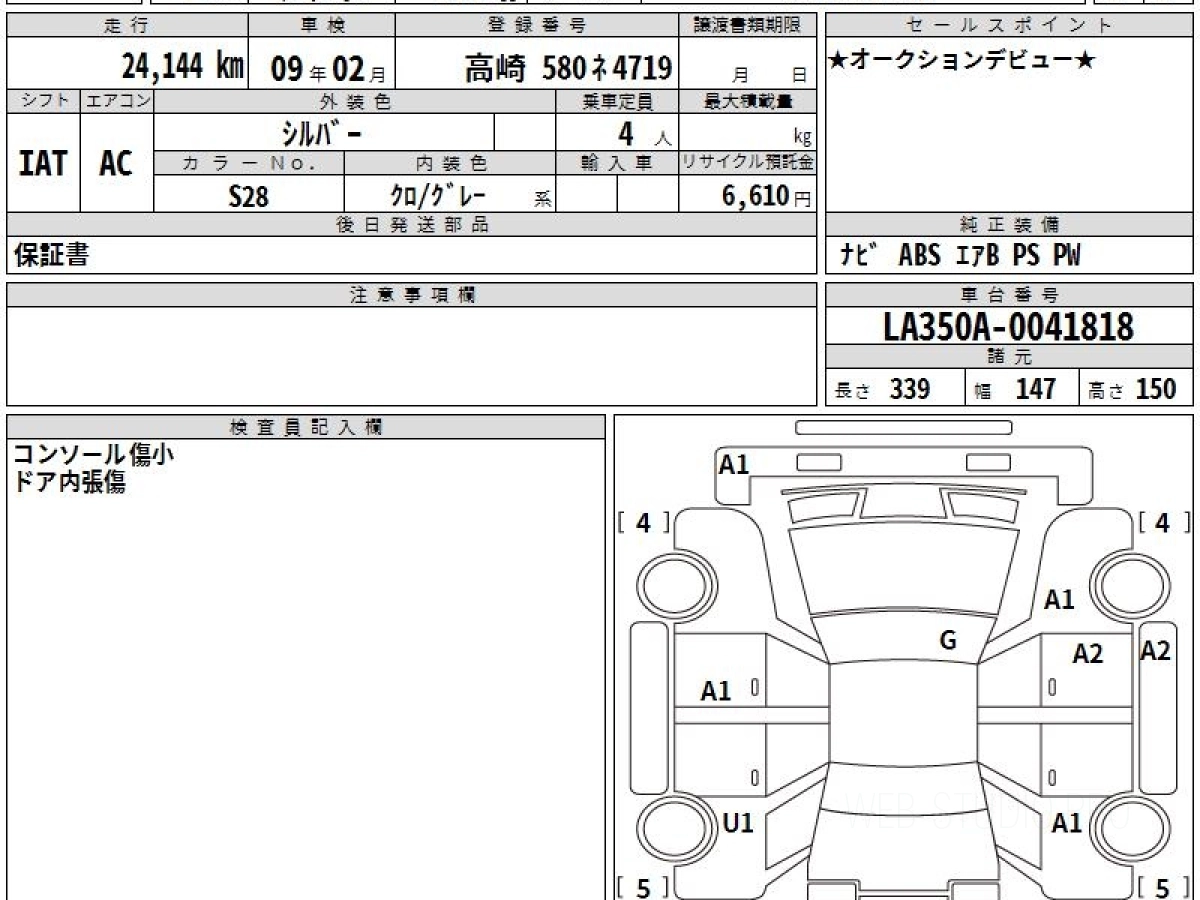Image resolution: width=1200 pixels, height=900 pixels.
Task: Select the chassis number LA350A-0041818
Action: pyautogui.click(x=1009, y=326)
